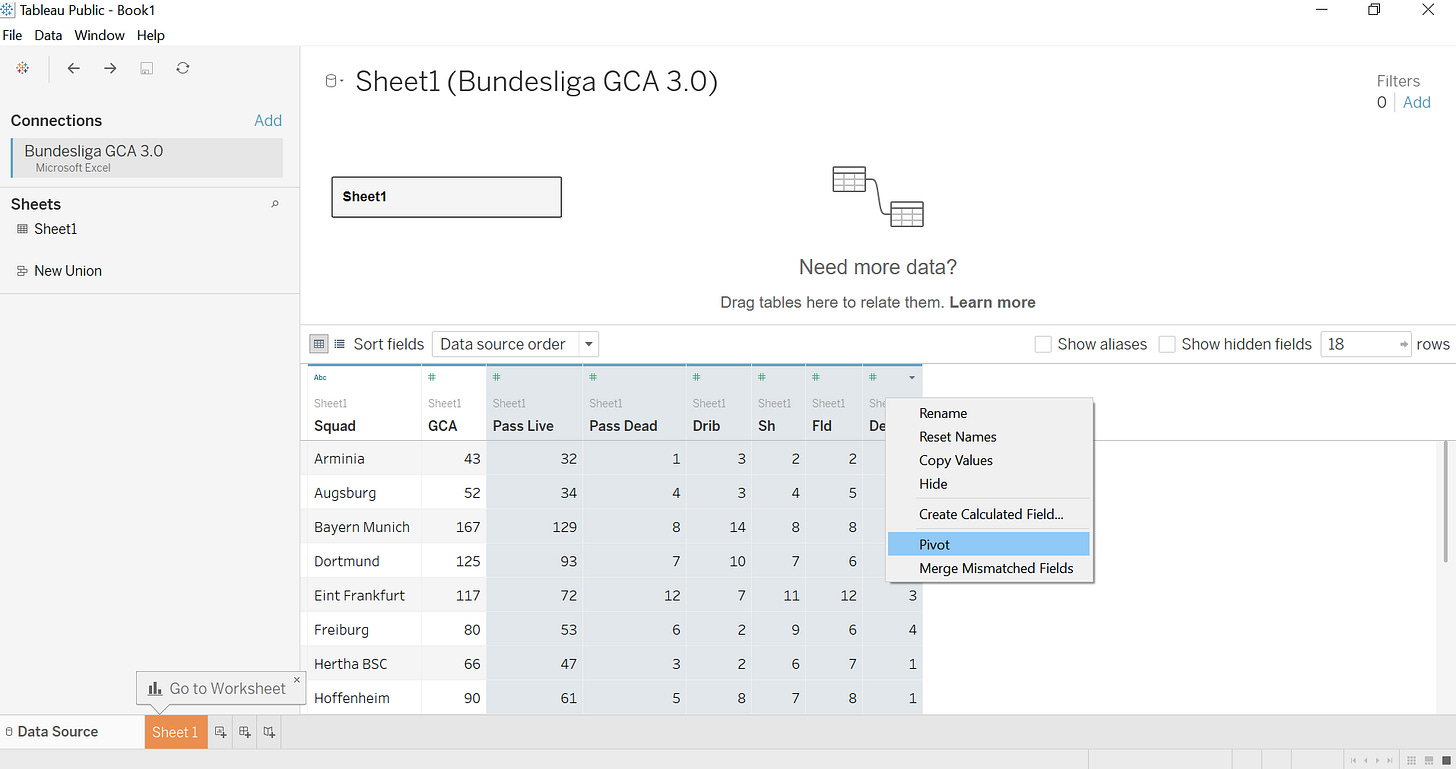The height and width of the screenshot is (769, 1456).
Task: Click the database icon beside Sheet1 title
Action: coord(331,82)
